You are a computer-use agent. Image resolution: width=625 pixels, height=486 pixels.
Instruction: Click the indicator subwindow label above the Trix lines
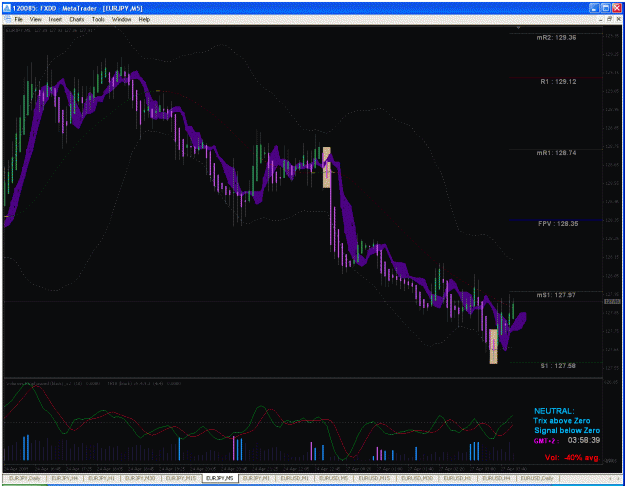(94, 384)
